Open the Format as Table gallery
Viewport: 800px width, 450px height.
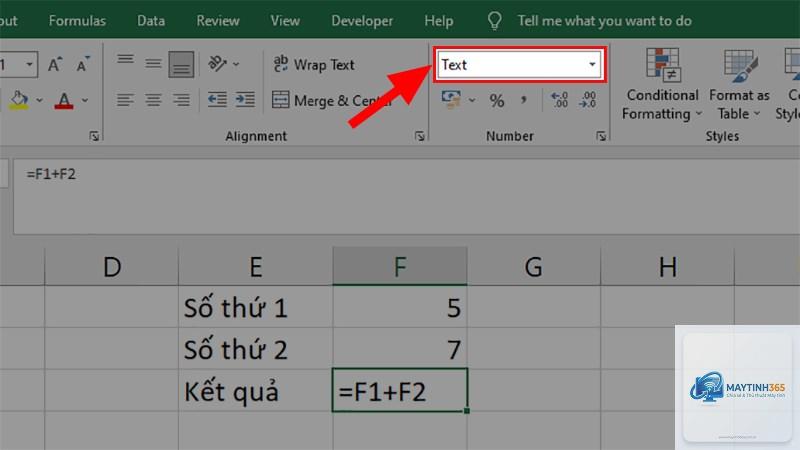tap(739, 84)
